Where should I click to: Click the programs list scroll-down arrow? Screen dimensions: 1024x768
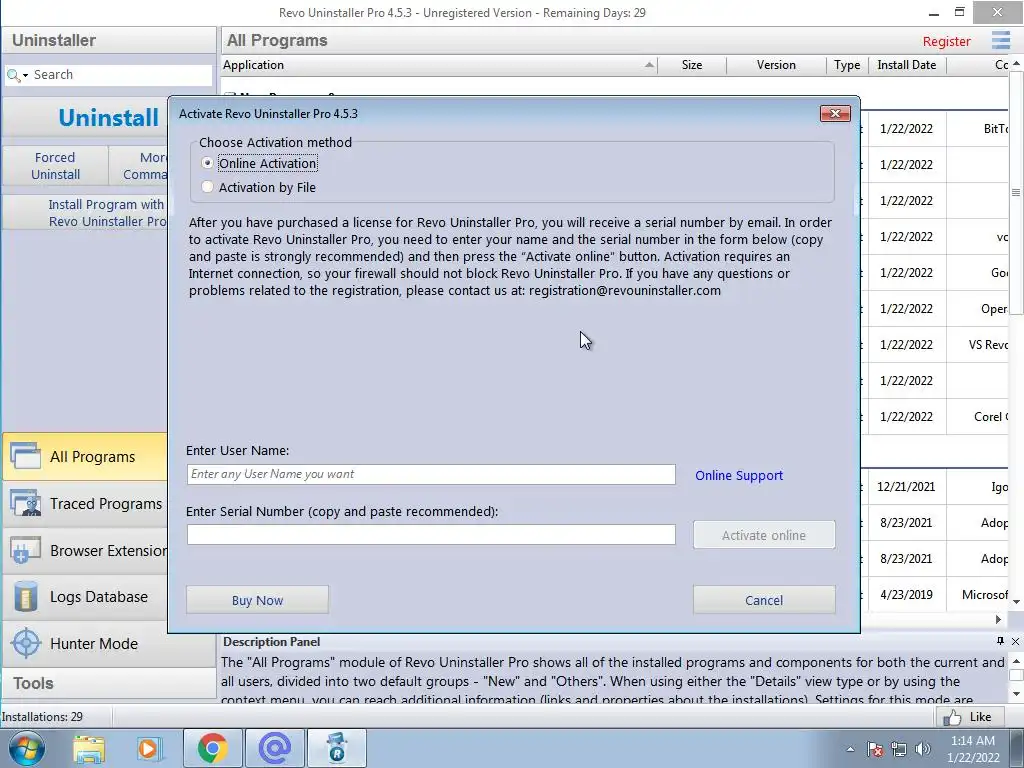(1016, 601)
